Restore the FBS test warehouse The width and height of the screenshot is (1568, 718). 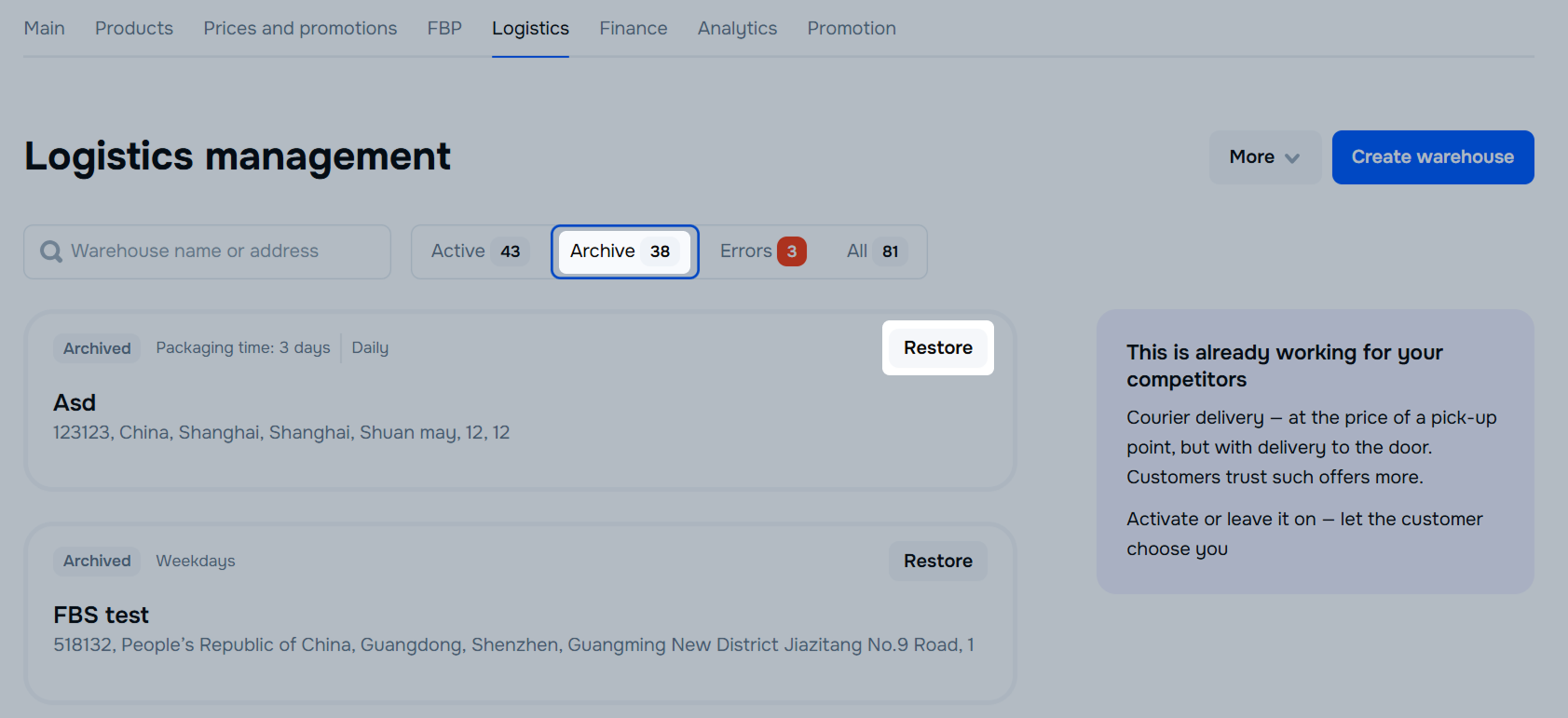(937, 561)
